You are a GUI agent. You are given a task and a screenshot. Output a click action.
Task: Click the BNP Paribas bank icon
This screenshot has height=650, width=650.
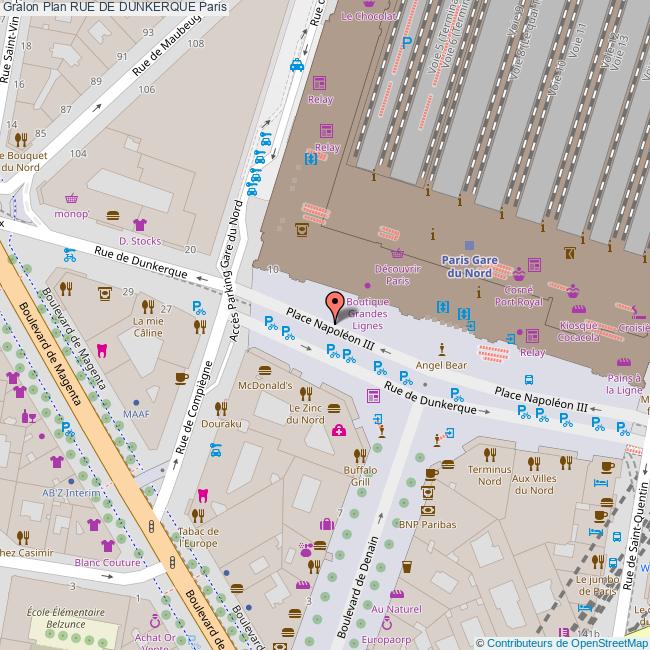pyautogui.click(x=428, y=510)
